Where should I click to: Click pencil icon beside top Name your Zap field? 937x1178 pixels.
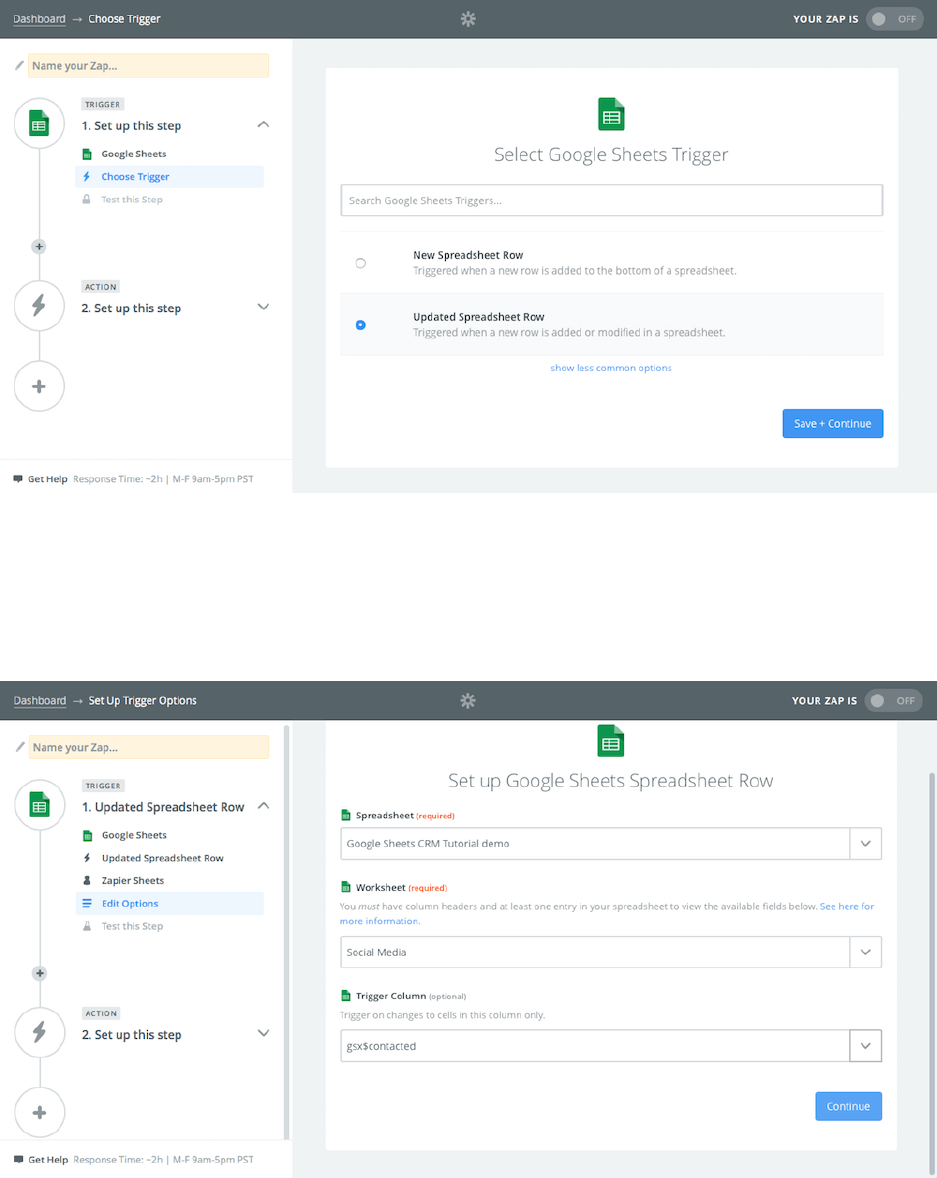tap(20, 65)
